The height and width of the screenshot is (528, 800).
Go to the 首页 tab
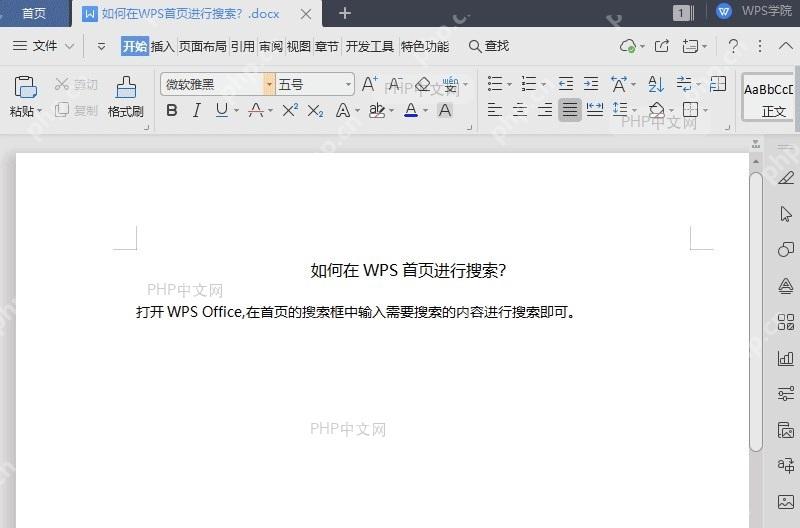34,13
